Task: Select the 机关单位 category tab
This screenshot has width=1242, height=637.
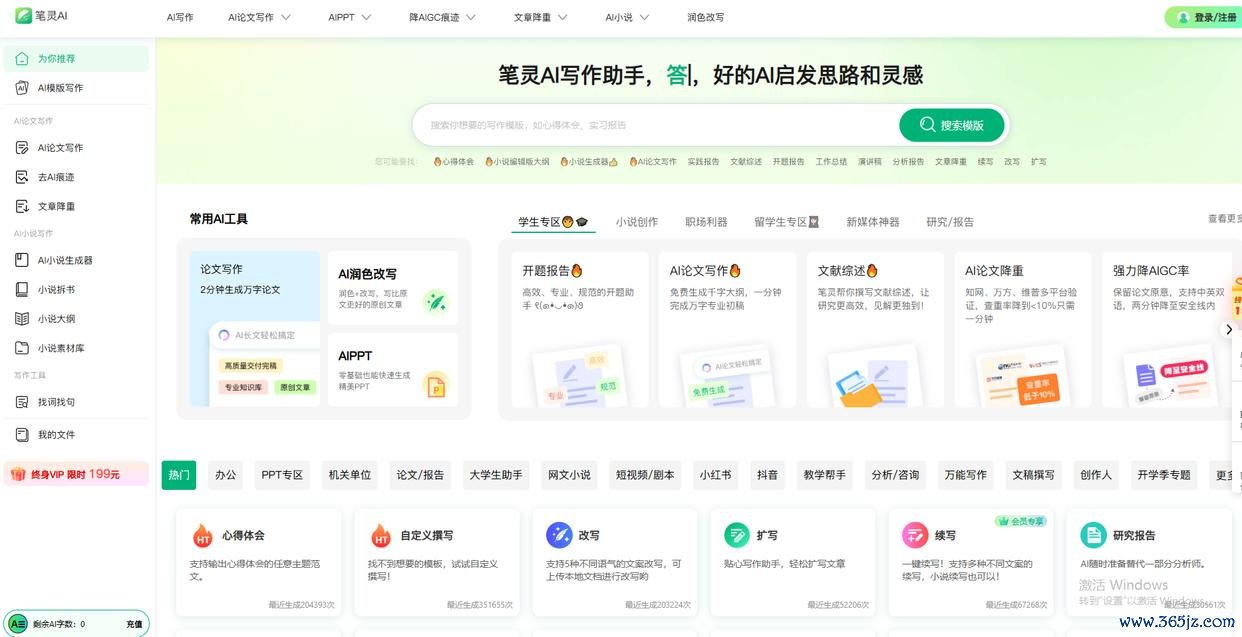Action: [350, 475]
